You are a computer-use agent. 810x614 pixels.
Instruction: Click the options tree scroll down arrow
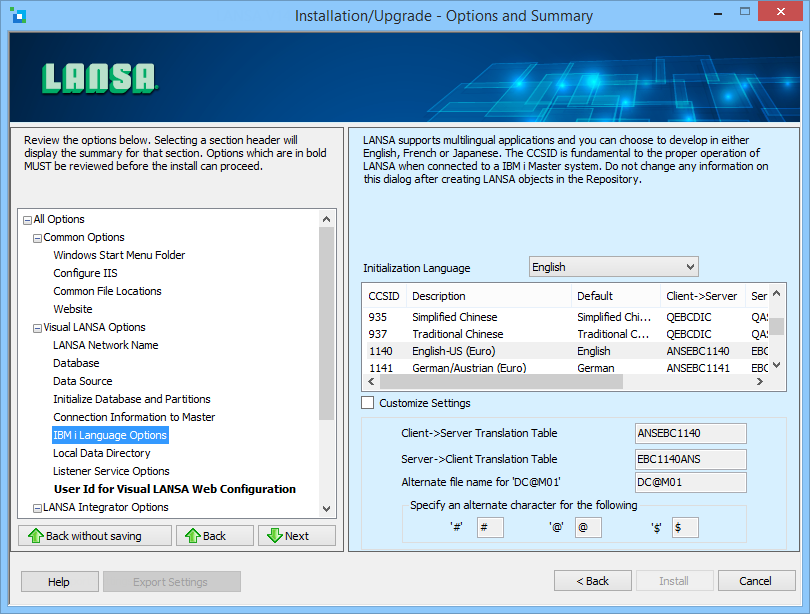click(x=326, y=509)
